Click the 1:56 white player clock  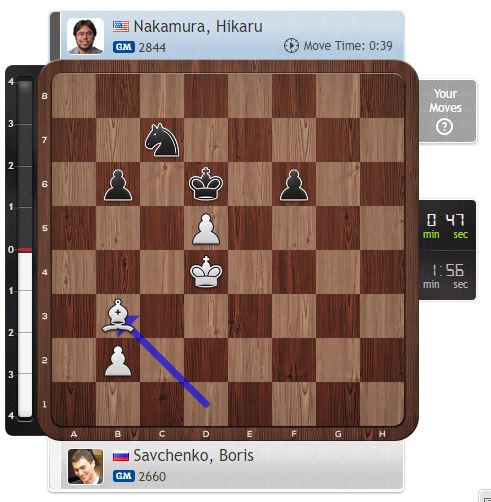pyautogui.click(x=447, y=275)
